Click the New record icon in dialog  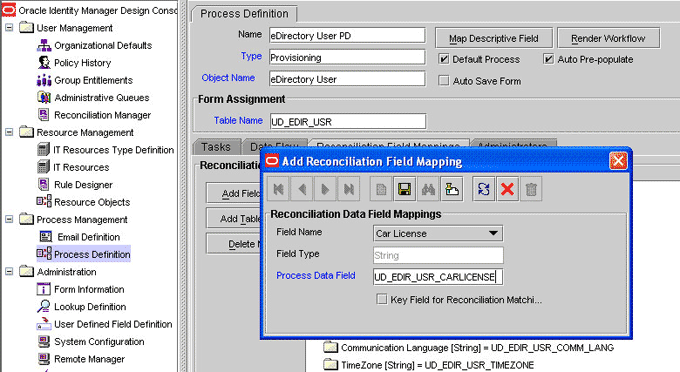[x=381, y=189]
